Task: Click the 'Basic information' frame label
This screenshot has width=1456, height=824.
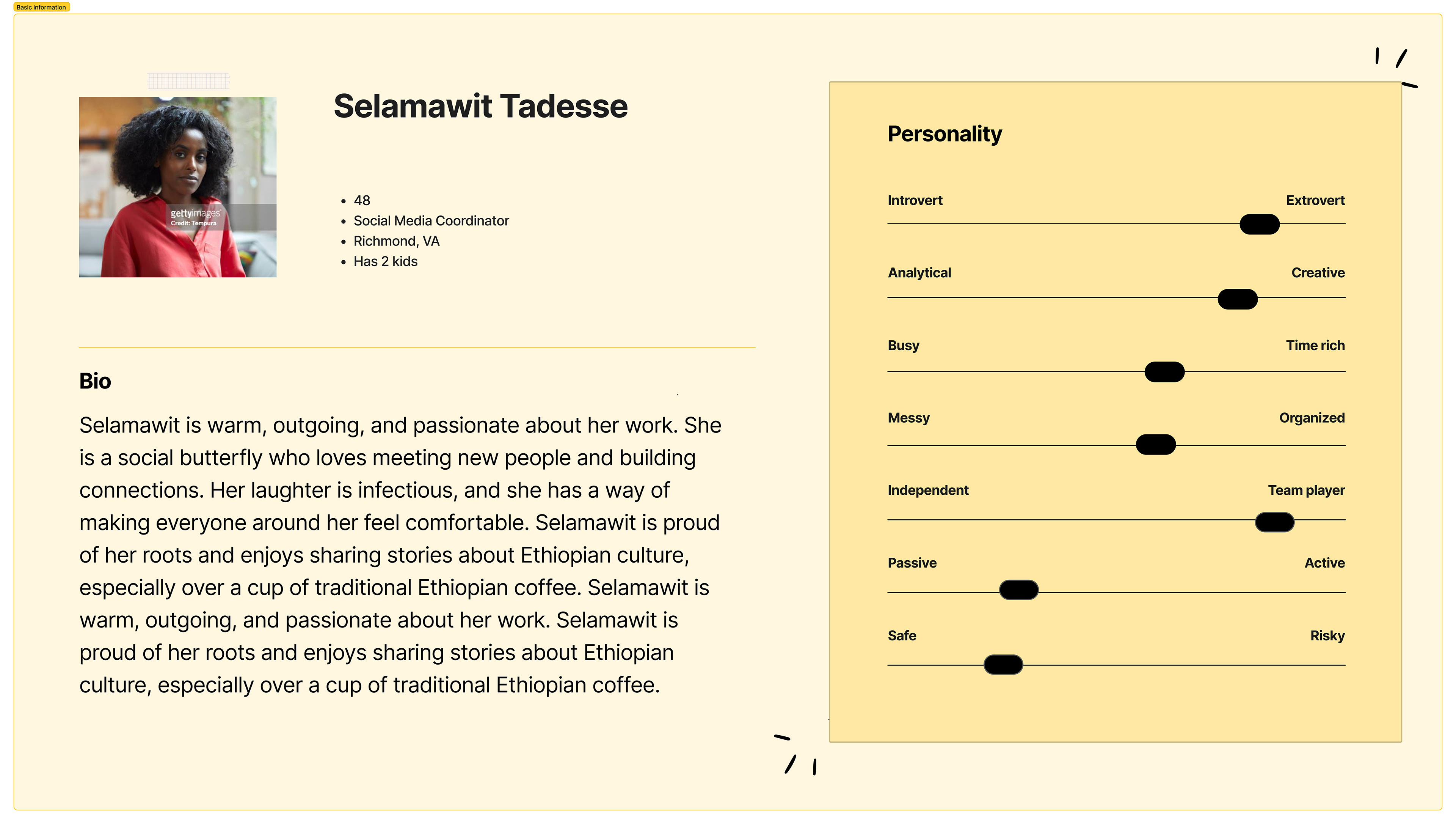Action: point(41,7)
